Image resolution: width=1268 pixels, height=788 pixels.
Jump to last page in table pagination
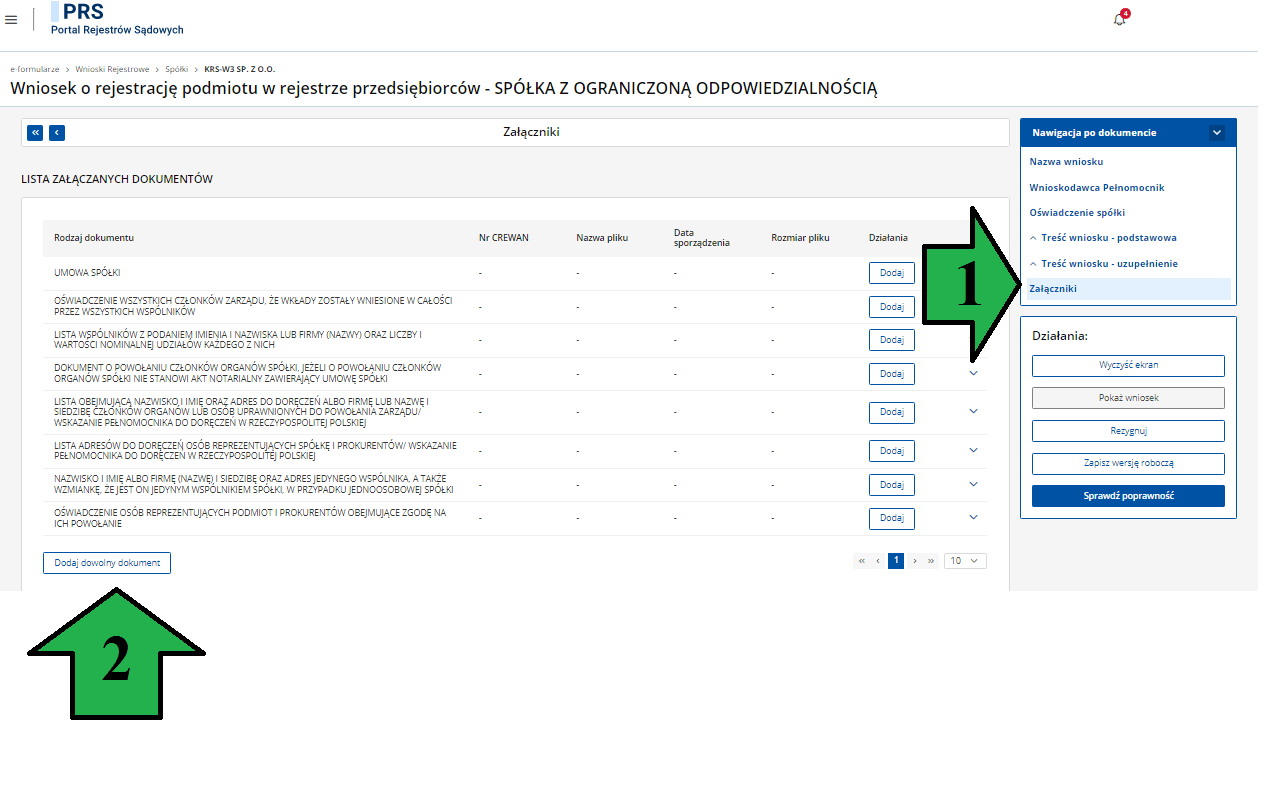tap(931, 561)
